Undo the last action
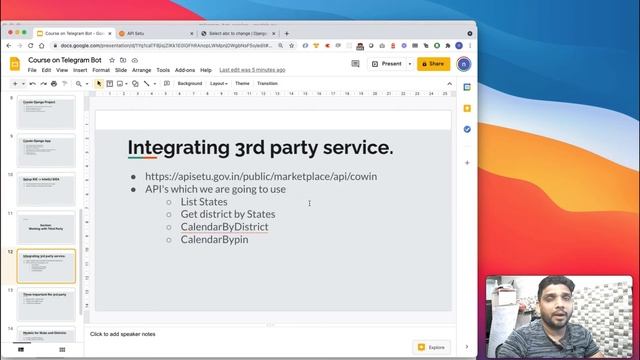 pos(33,84)
